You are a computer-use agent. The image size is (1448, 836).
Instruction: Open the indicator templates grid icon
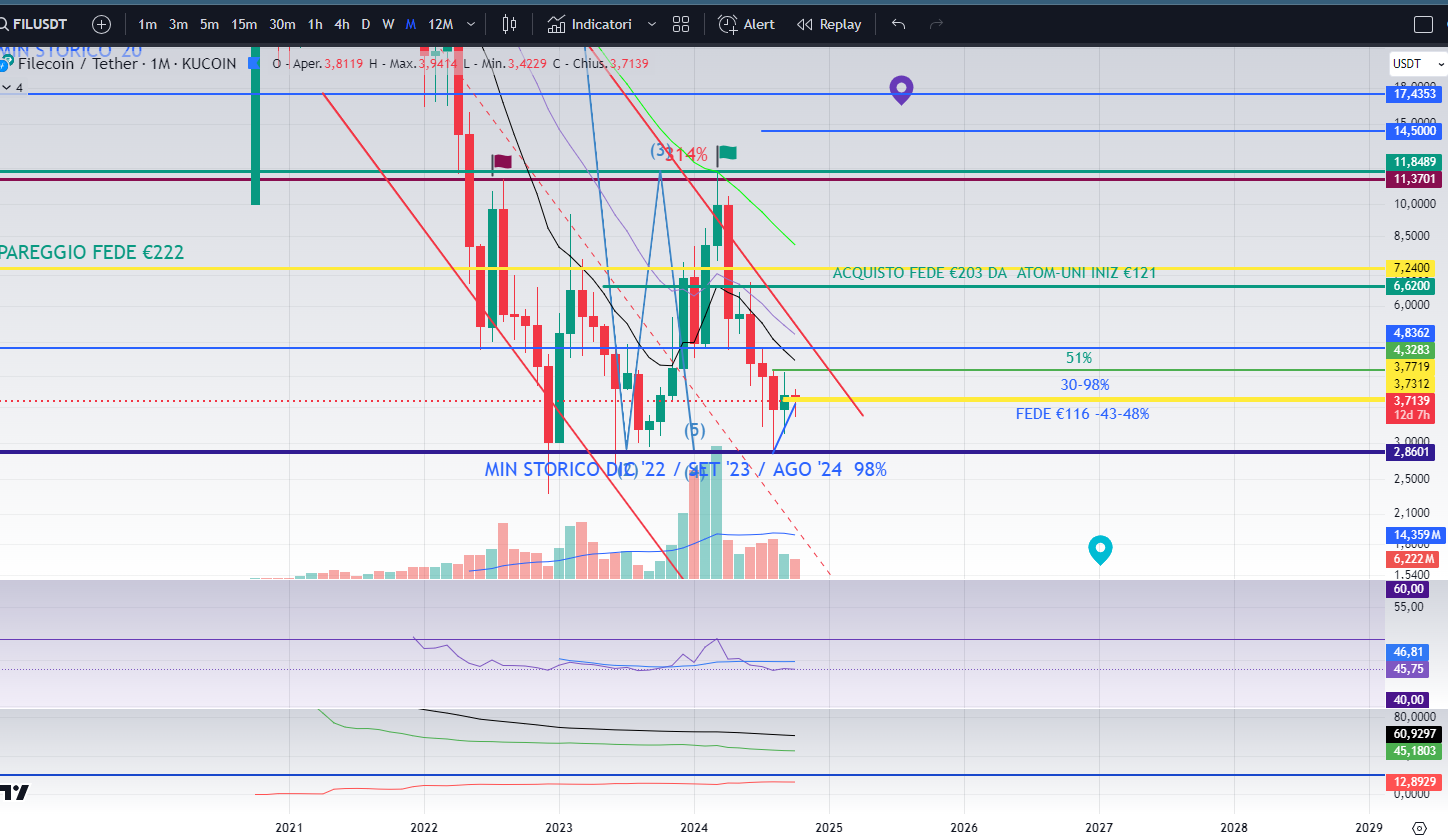681,24
